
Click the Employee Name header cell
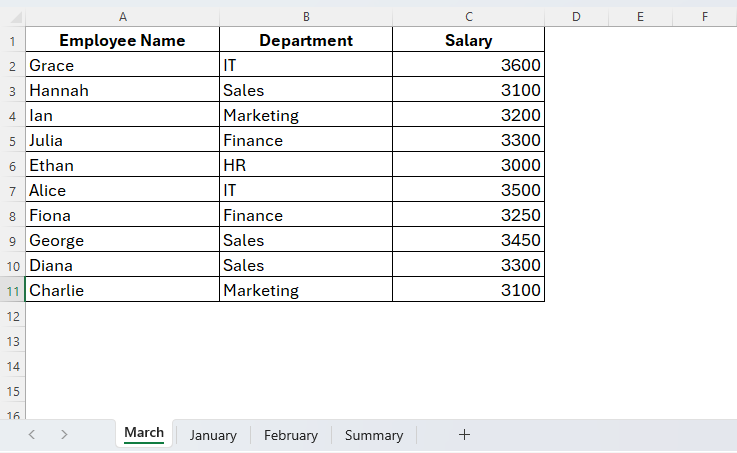pos(123,40)
